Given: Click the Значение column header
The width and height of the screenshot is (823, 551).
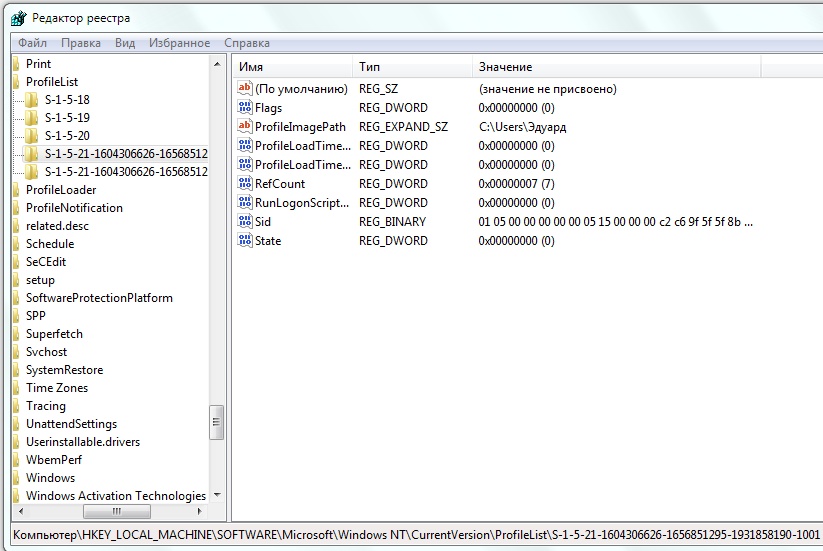Looking at the screenshot, I should (x=505, y=67).
